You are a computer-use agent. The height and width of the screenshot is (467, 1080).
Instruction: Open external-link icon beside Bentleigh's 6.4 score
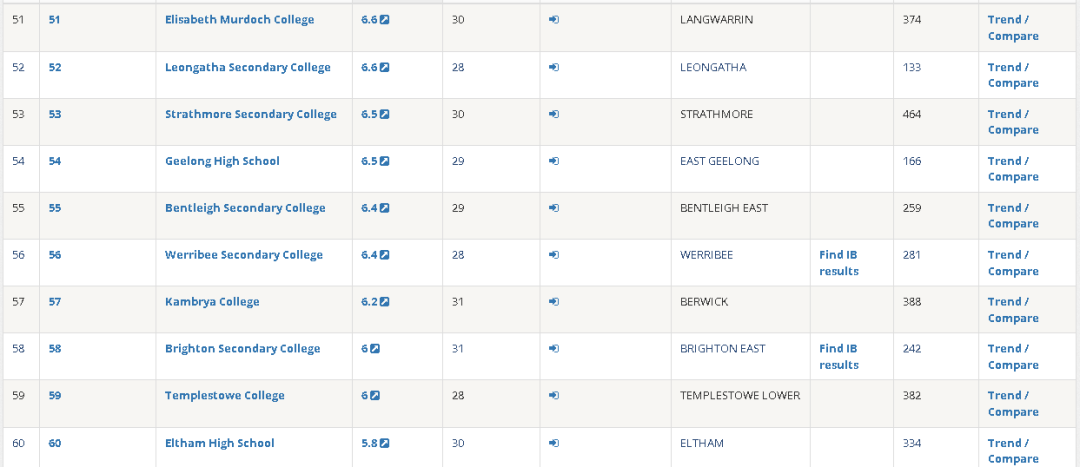click(384, 208)
